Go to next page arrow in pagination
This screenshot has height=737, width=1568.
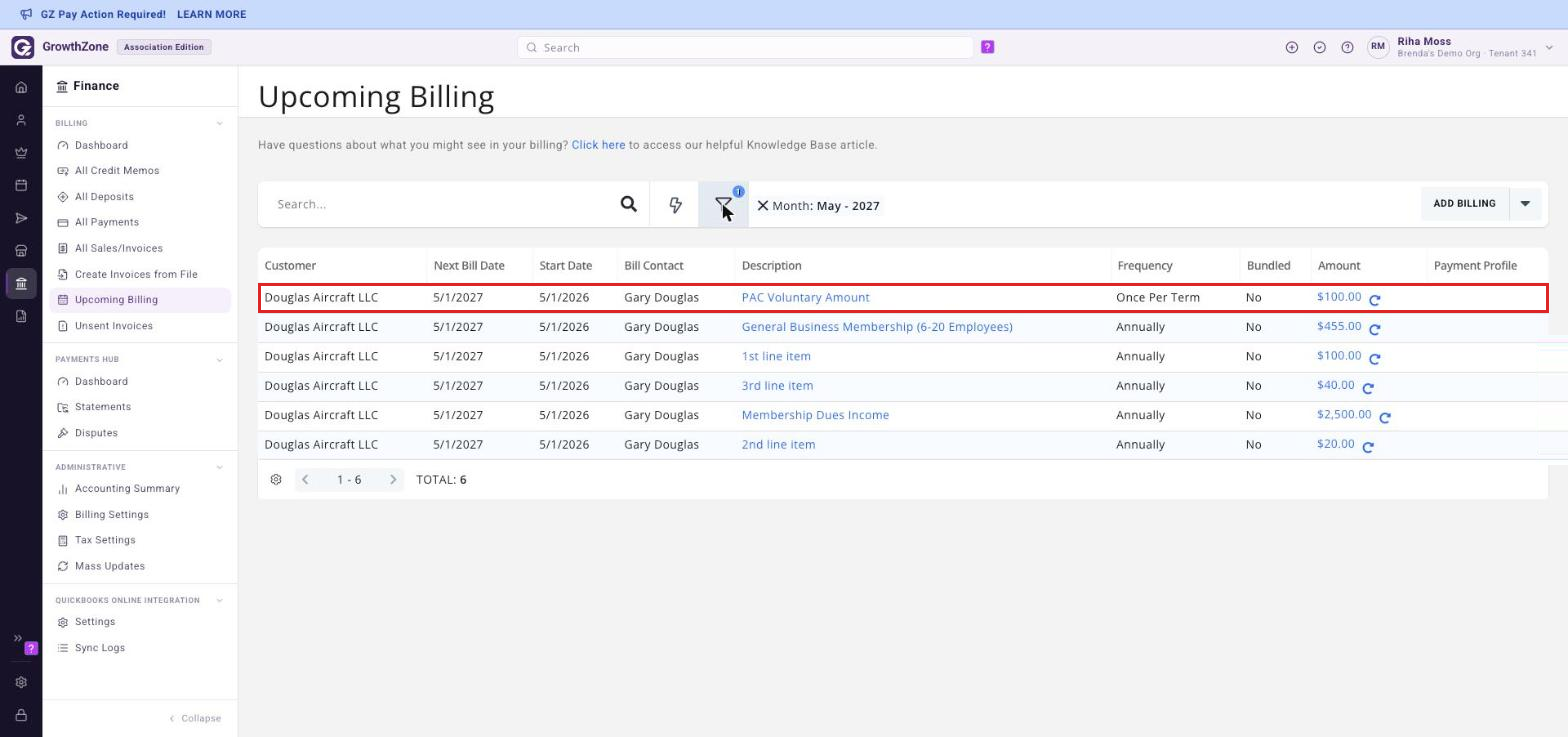point(393,480)
